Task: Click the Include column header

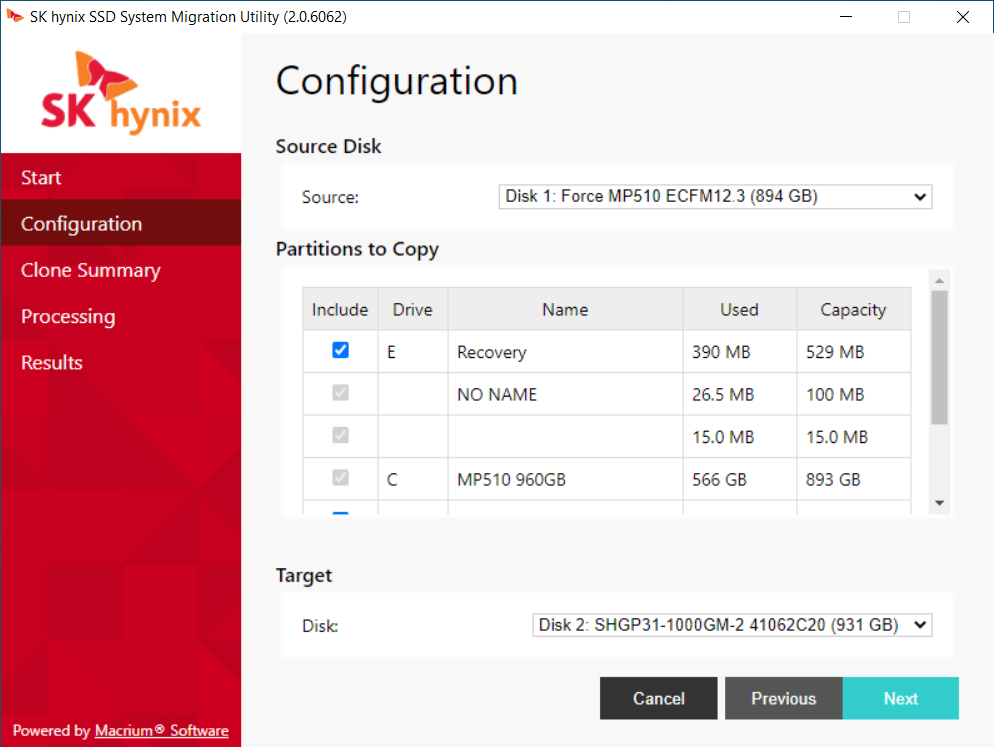Action: click(340, 309)
